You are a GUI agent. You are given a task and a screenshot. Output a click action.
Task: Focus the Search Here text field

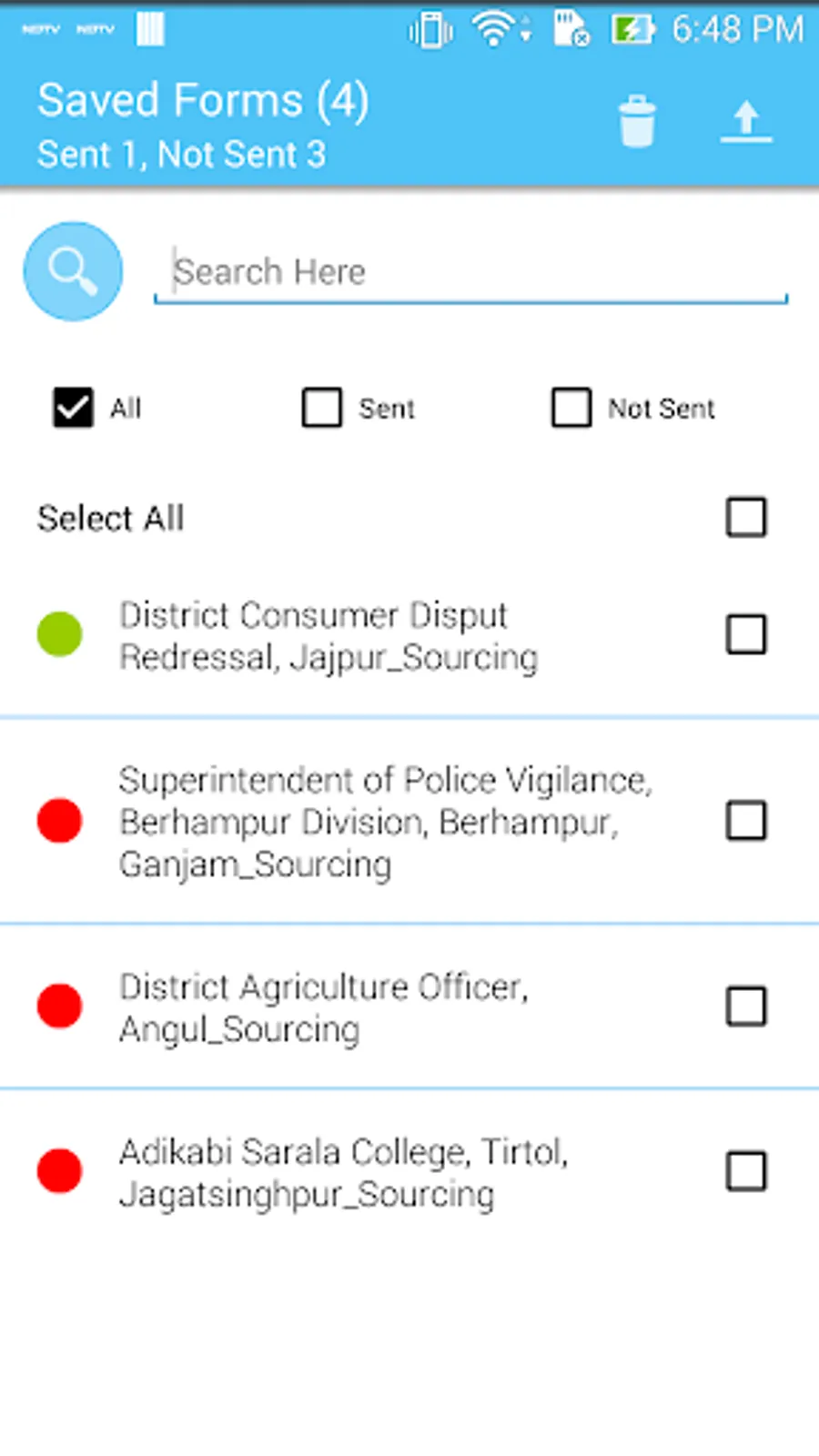[x=470, y=272]
